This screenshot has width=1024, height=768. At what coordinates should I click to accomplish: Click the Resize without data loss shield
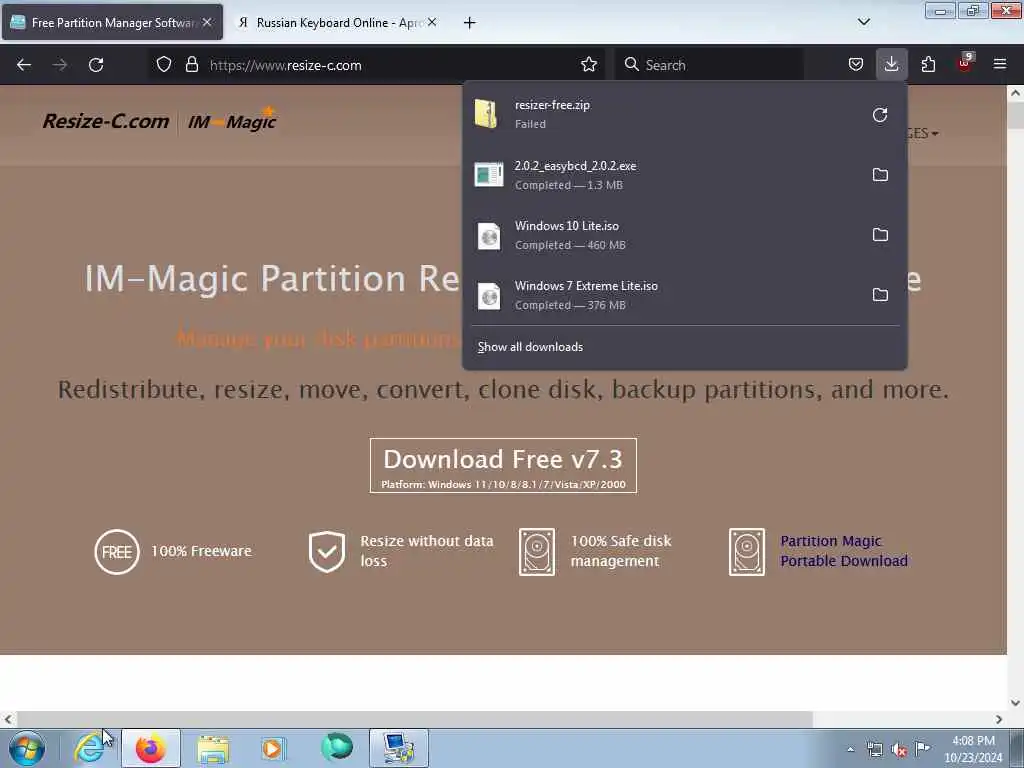point(327,552)
